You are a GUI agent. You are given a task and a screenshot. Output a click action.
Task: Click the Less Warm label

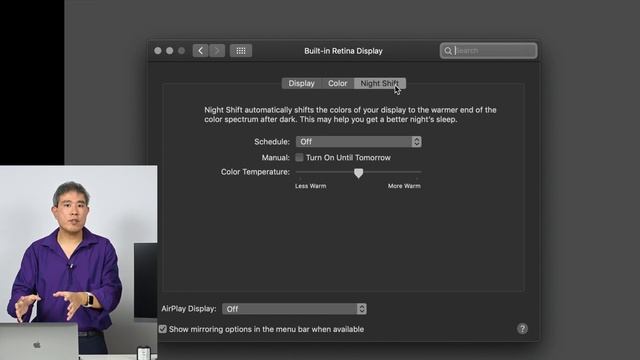[x=311, y=186]
